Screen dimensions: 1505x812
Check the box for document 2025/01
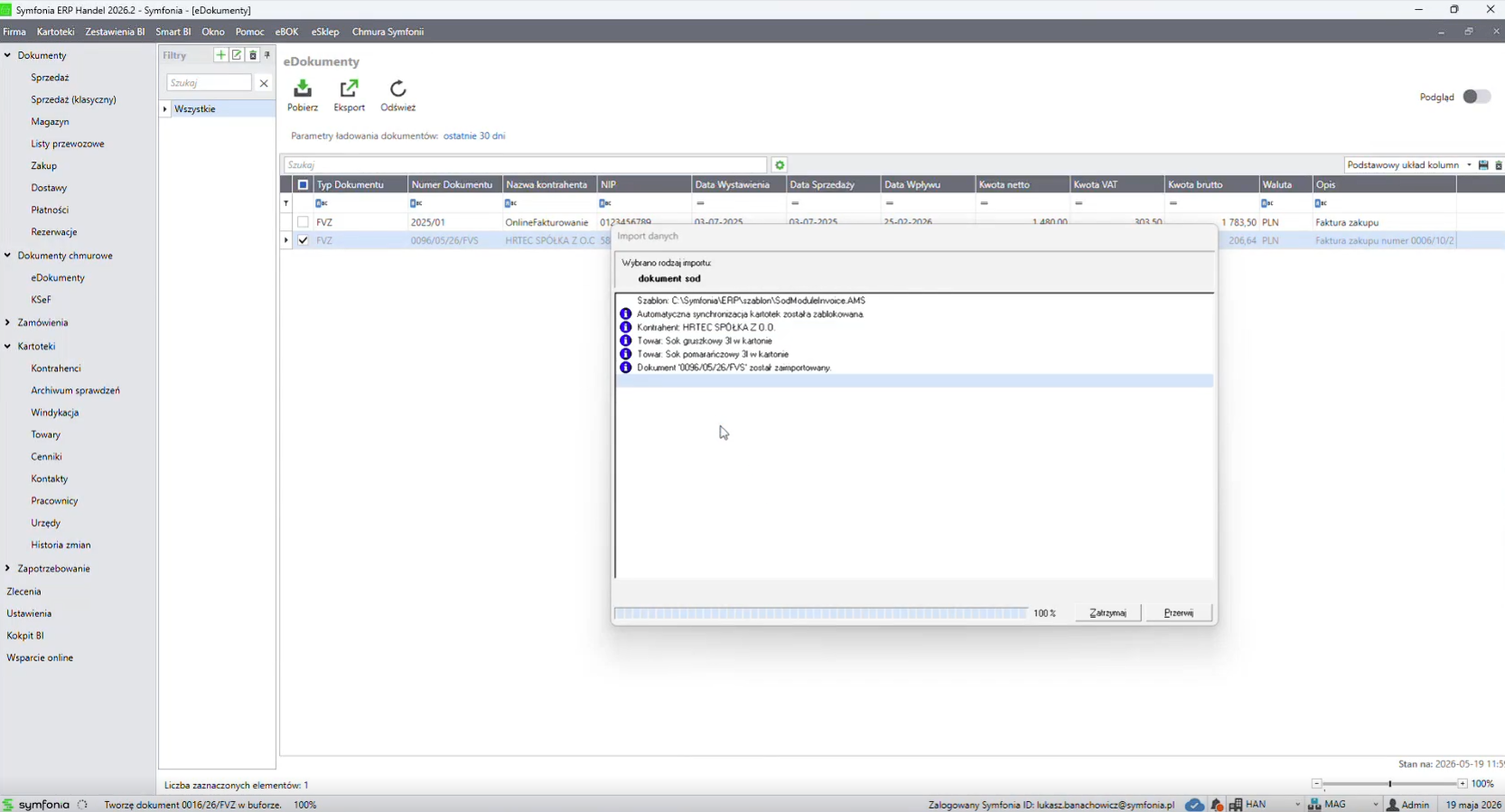pyautogui.click(x=304, y=222)
